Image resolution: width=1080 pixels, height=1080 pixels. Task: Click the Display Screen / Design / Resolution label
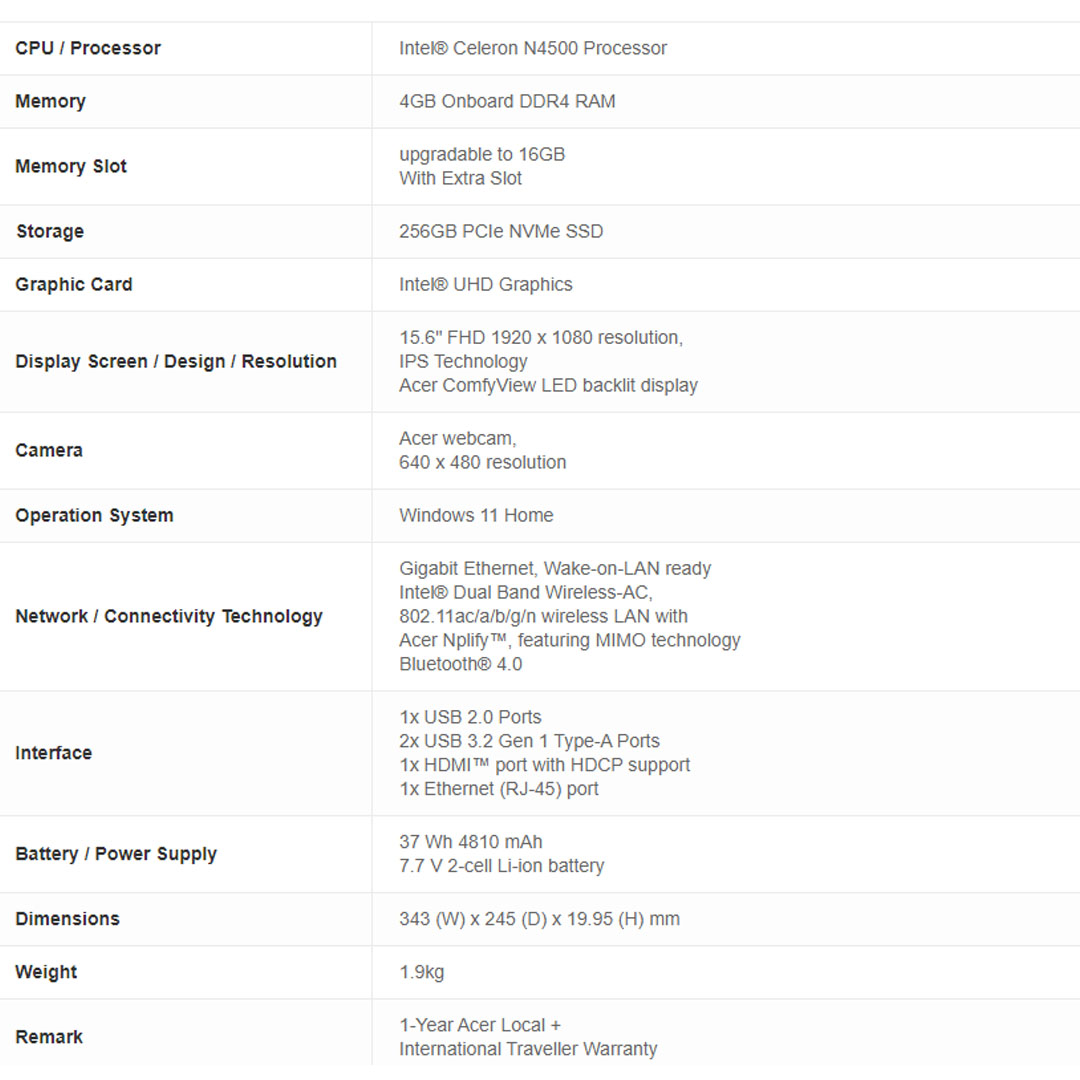(x=176, y=361)
